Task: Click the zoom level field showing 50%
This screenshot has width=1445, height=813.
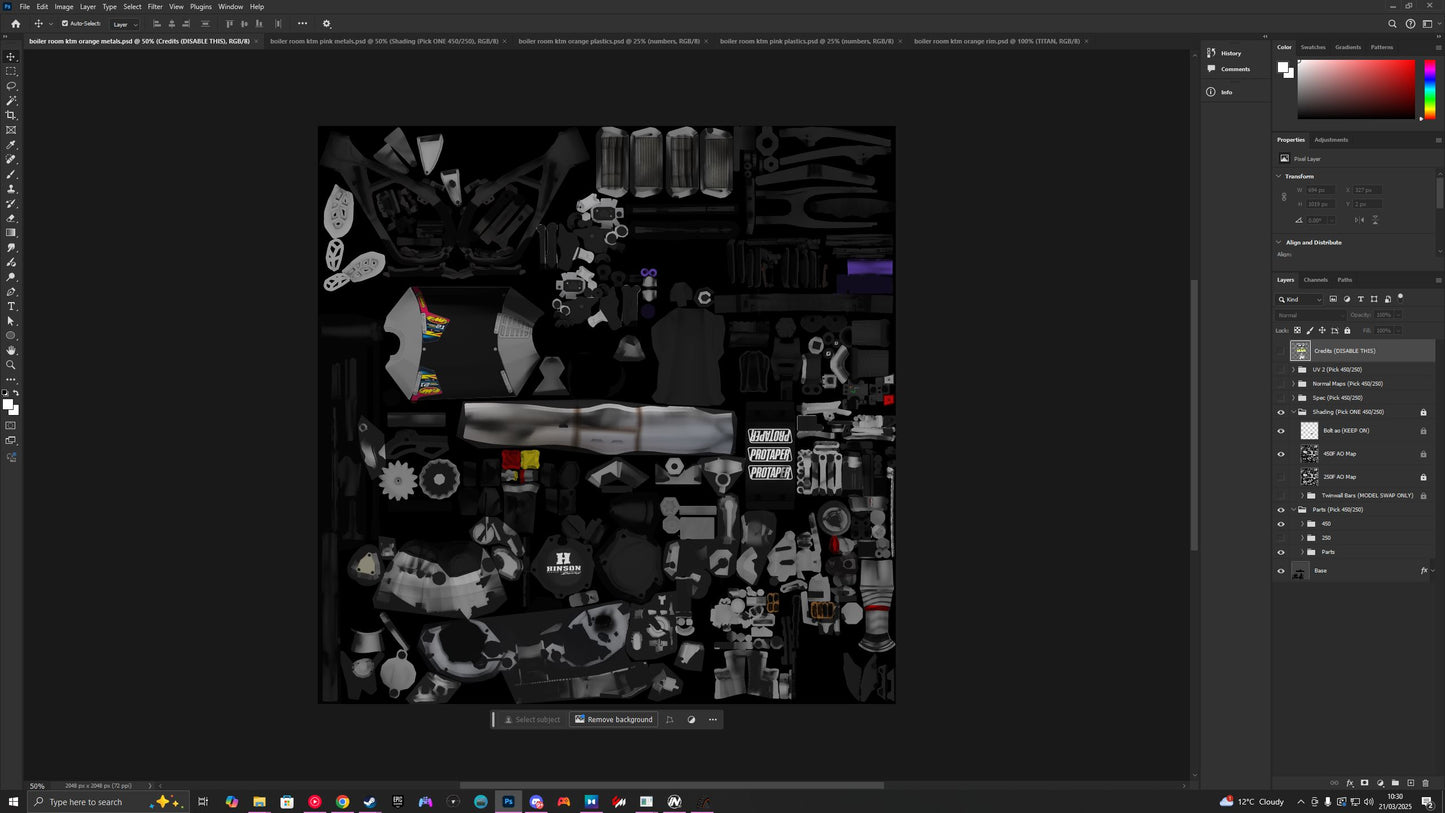Action: [38, 786]
